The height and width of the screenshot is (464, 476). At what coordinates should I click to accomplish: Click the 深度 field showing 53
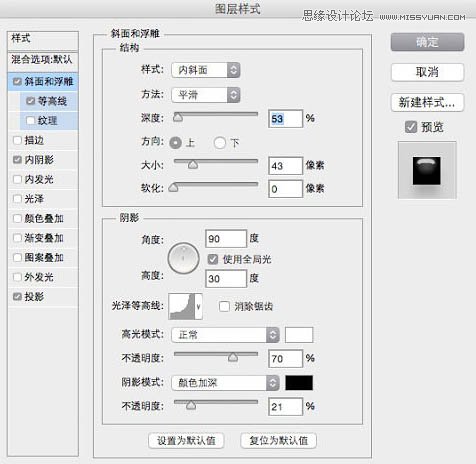click(286, 119)
